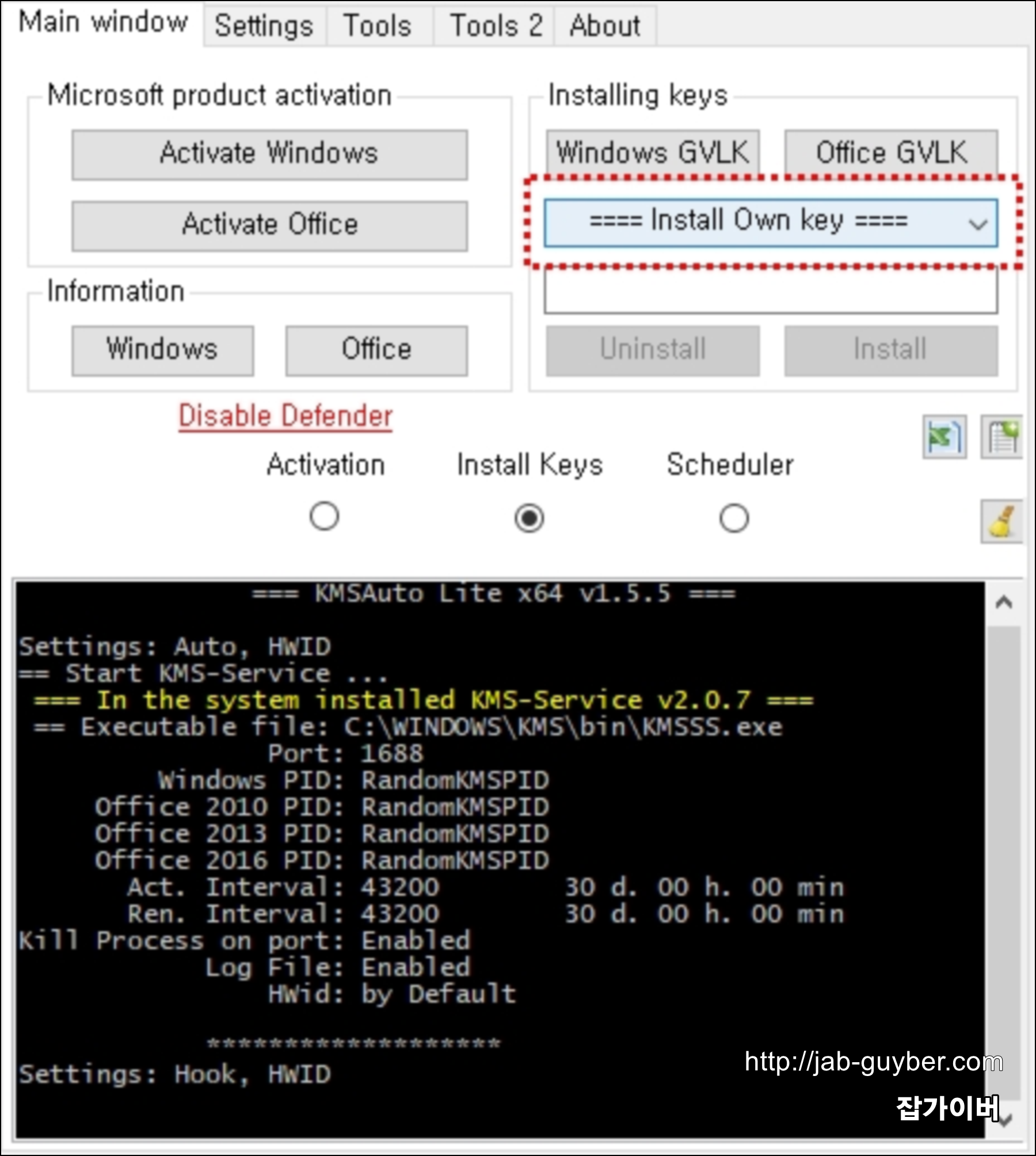Open the Install Own key dropdown
1036x1156 pixels.
[771, 223]
